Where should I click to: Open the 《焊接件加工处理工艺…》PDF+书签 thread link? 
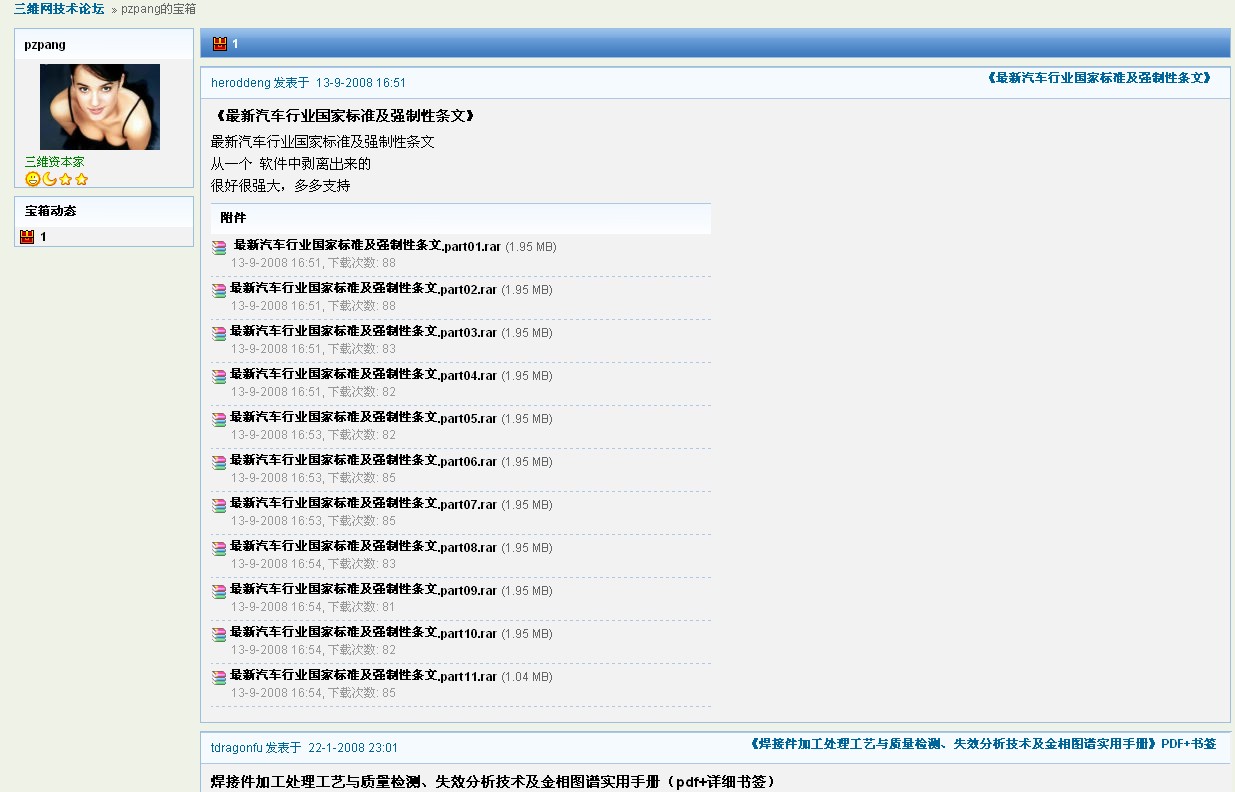click(x=982, y=744)
